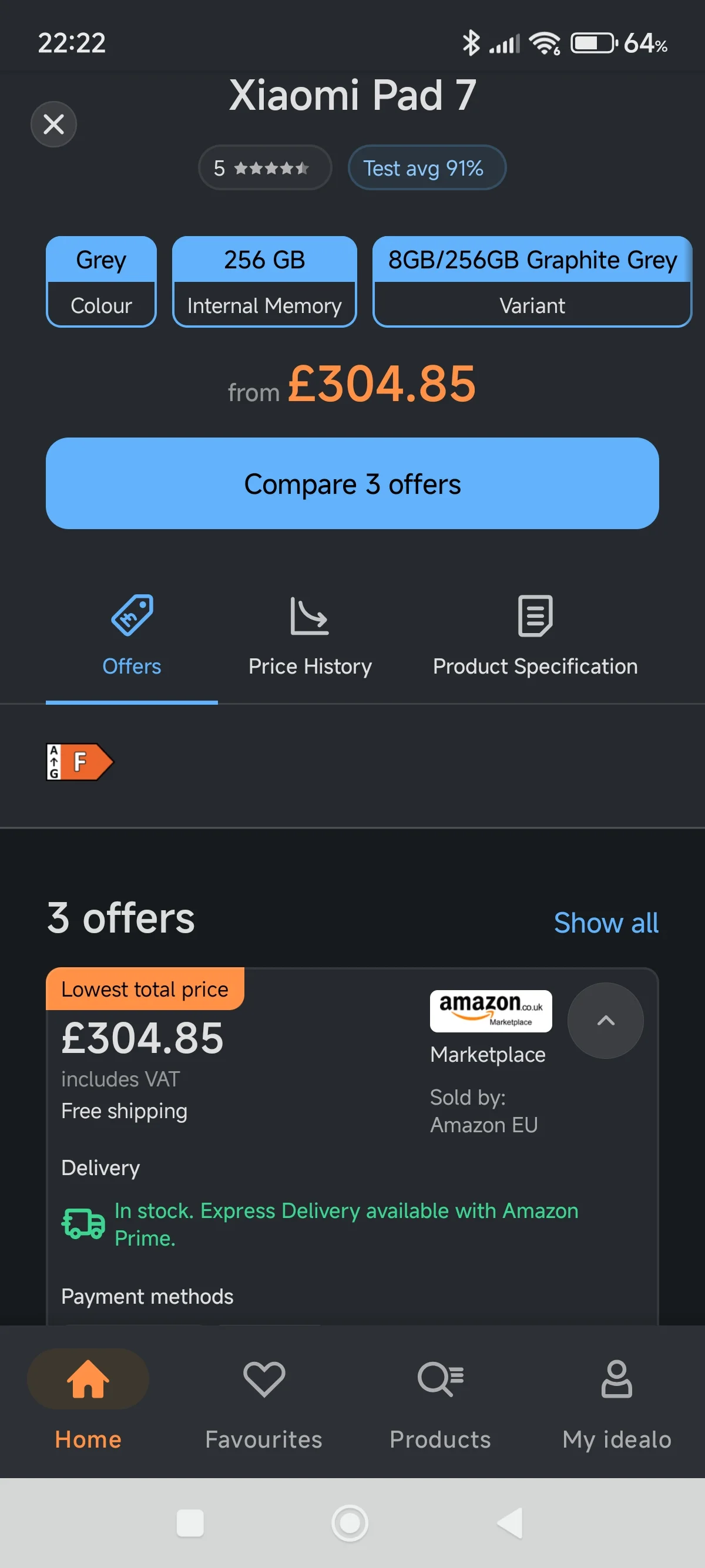Tap the Show all offers link
The width and height of the screenshot is (705, 1568).
click(605, 923)
